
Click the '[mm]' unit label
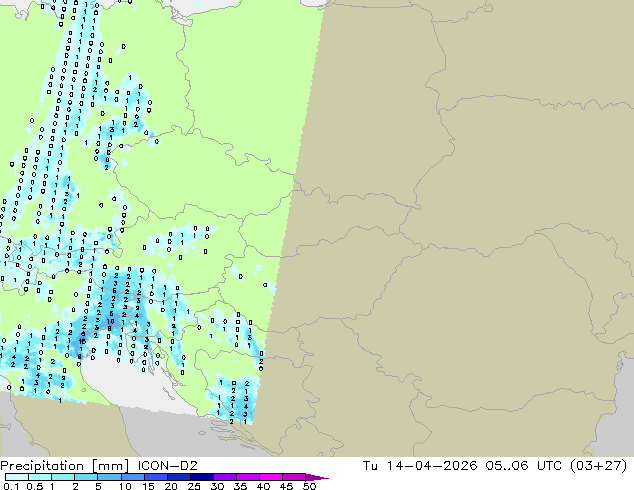[x=110, y=466]
